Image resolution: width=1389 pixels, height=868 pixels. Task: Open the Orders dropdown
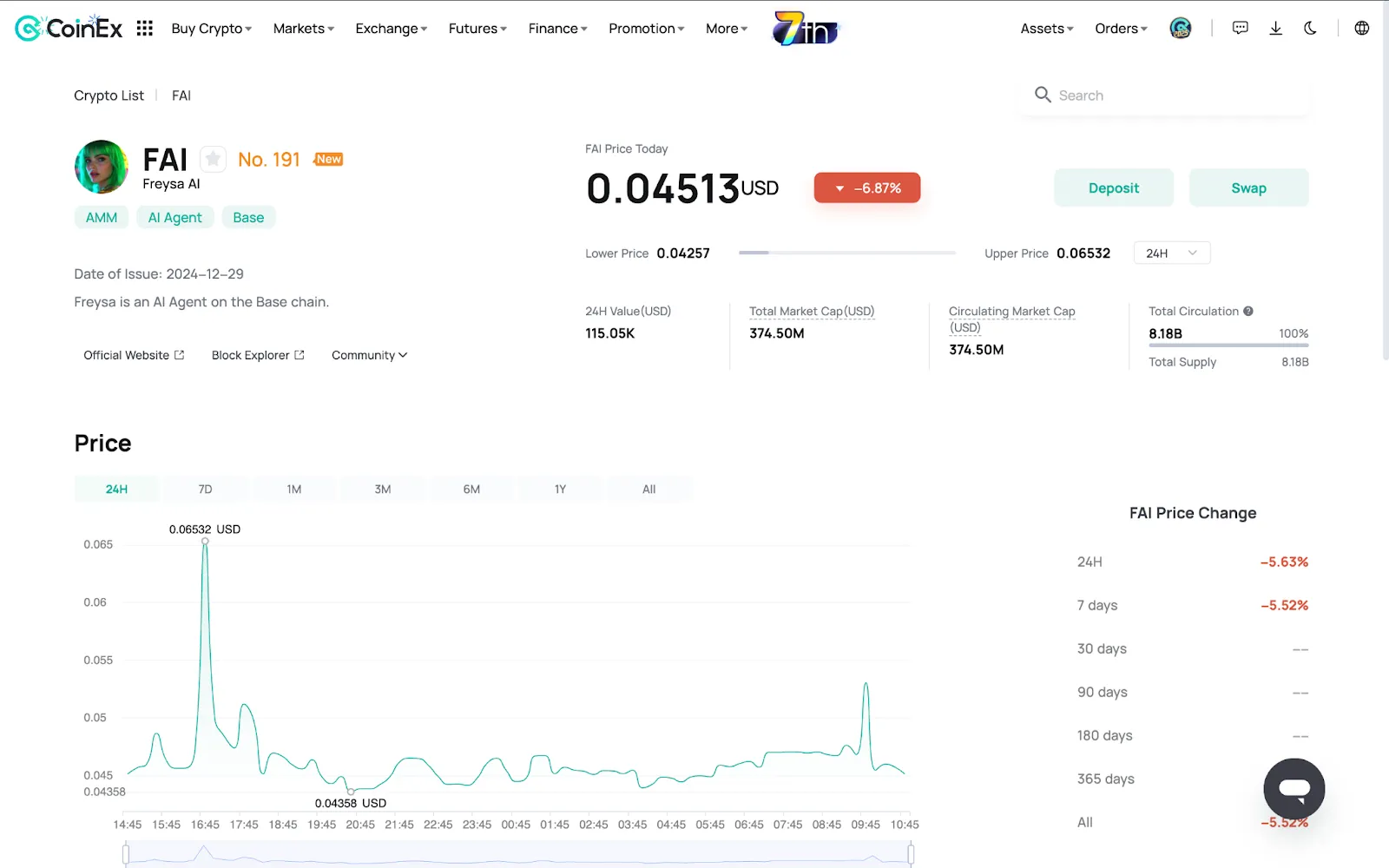click(1121, 29)
